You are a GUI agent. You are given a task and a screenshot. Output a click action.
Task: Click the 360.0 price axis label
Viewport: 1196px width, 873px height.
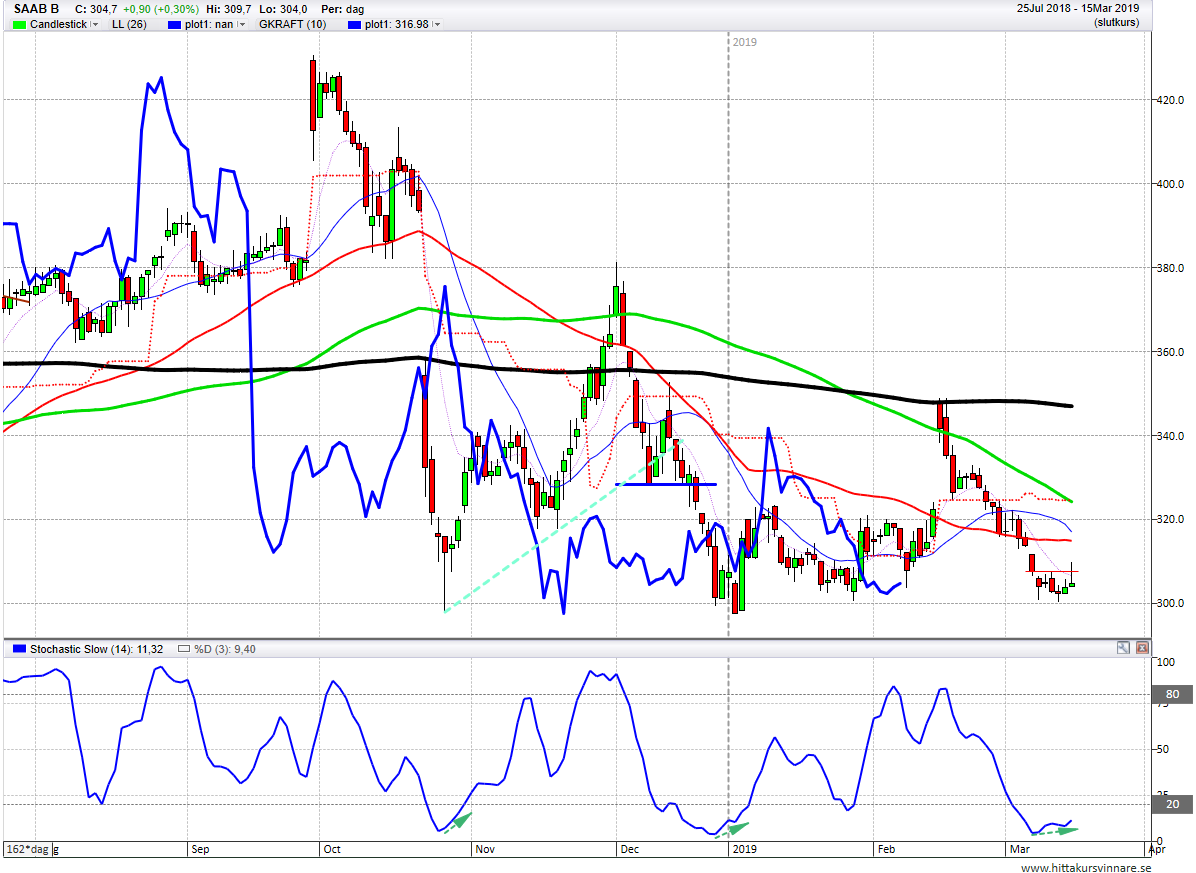[x=1169, y=352]
